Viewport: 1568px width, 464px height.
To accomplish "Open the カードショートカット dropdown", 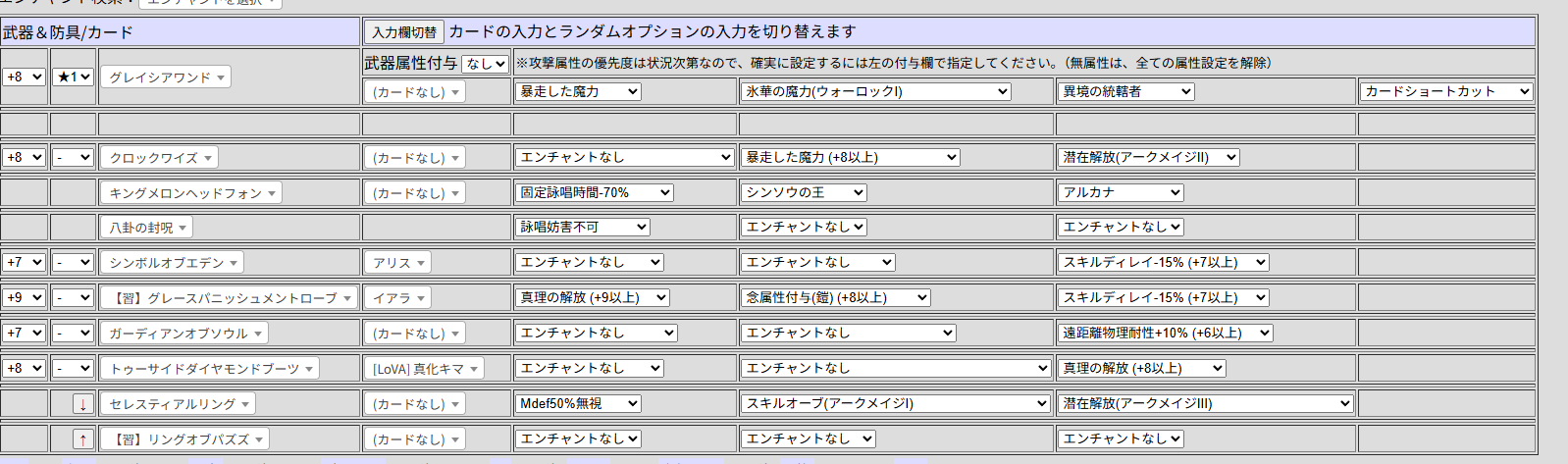I will click(1446, 91).
